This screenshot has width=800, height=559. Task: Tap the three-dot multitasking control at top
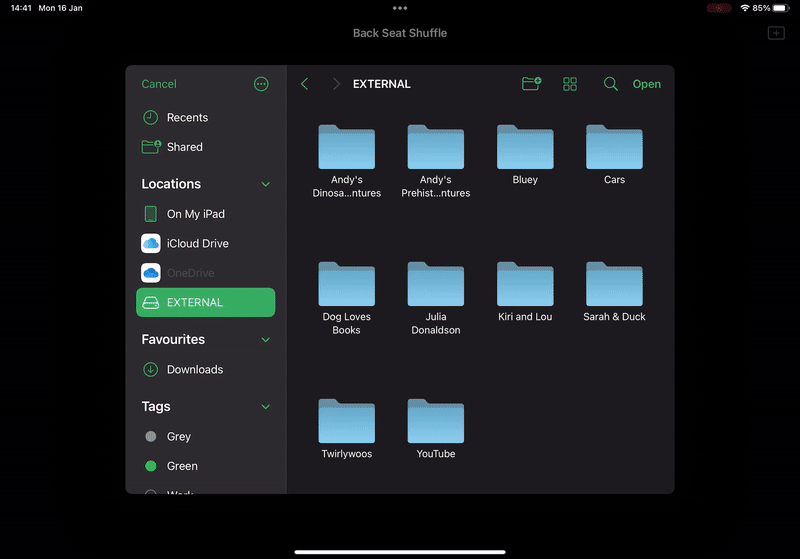[x=400, y=8]
